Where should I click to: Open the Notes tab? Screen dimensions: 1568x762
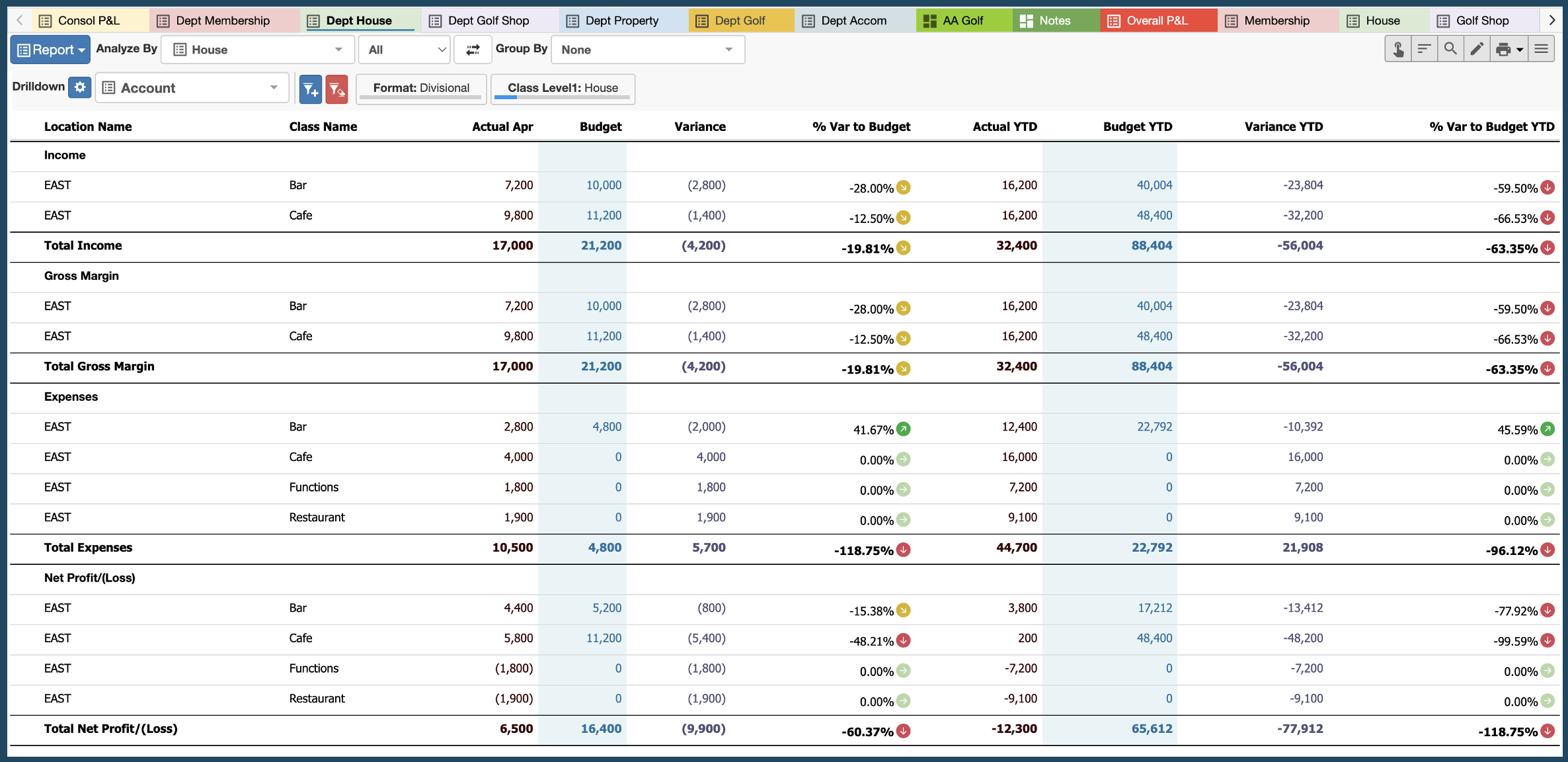[1055, 21]
